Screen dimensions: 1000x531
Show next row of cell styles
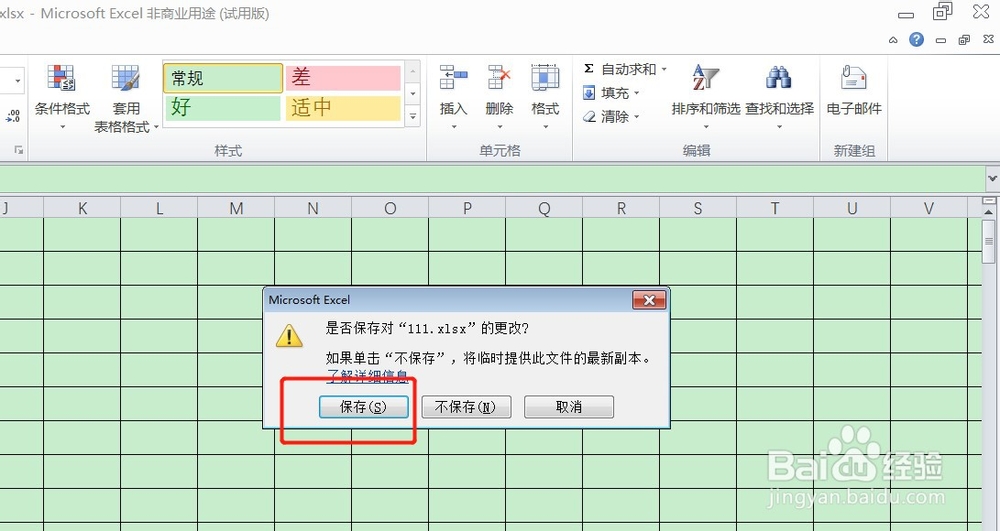413,94
